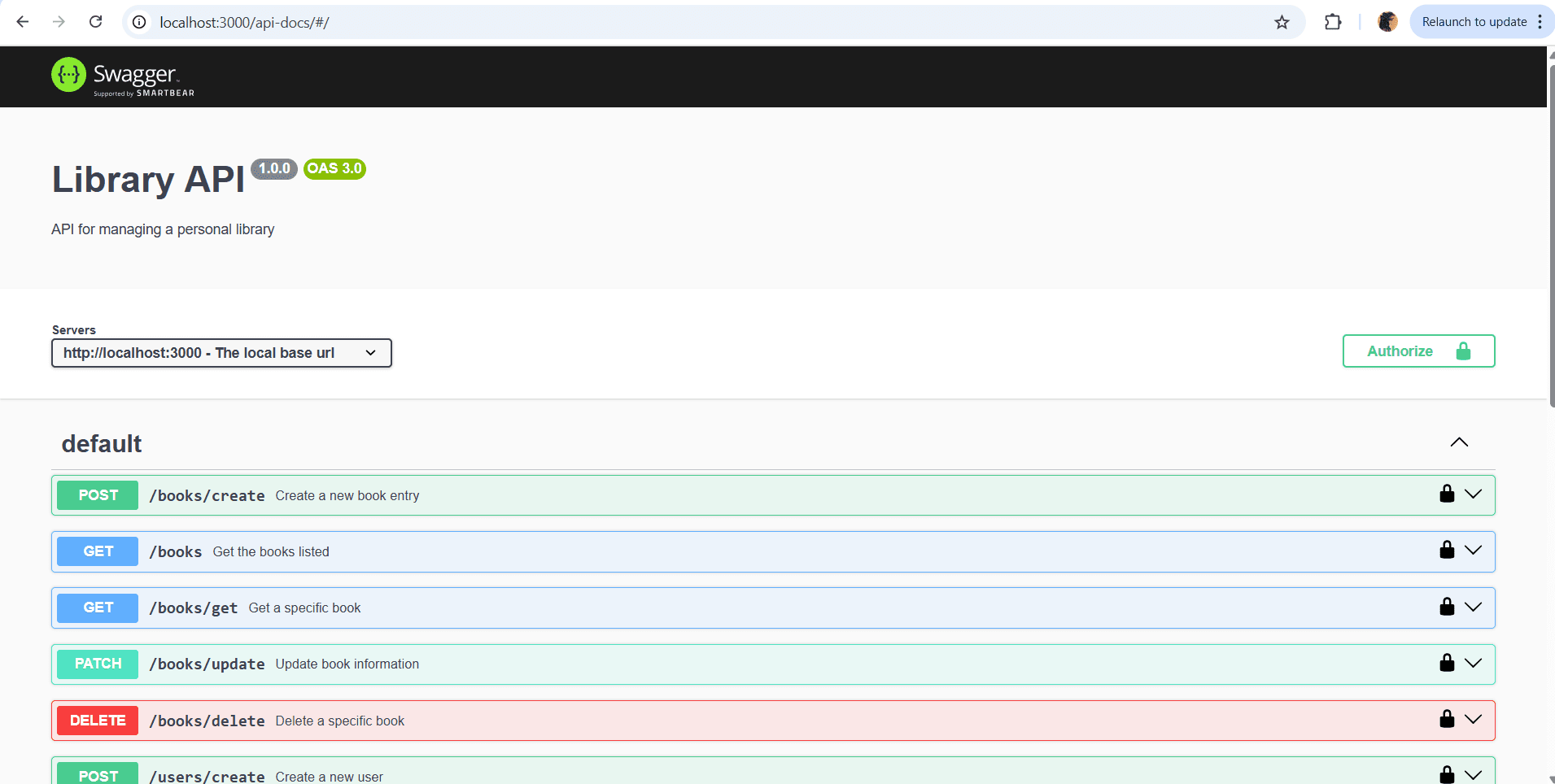Open the browser extensions puzzle icon
This screenshot has width=1555, height=784.
point(1333,22)
